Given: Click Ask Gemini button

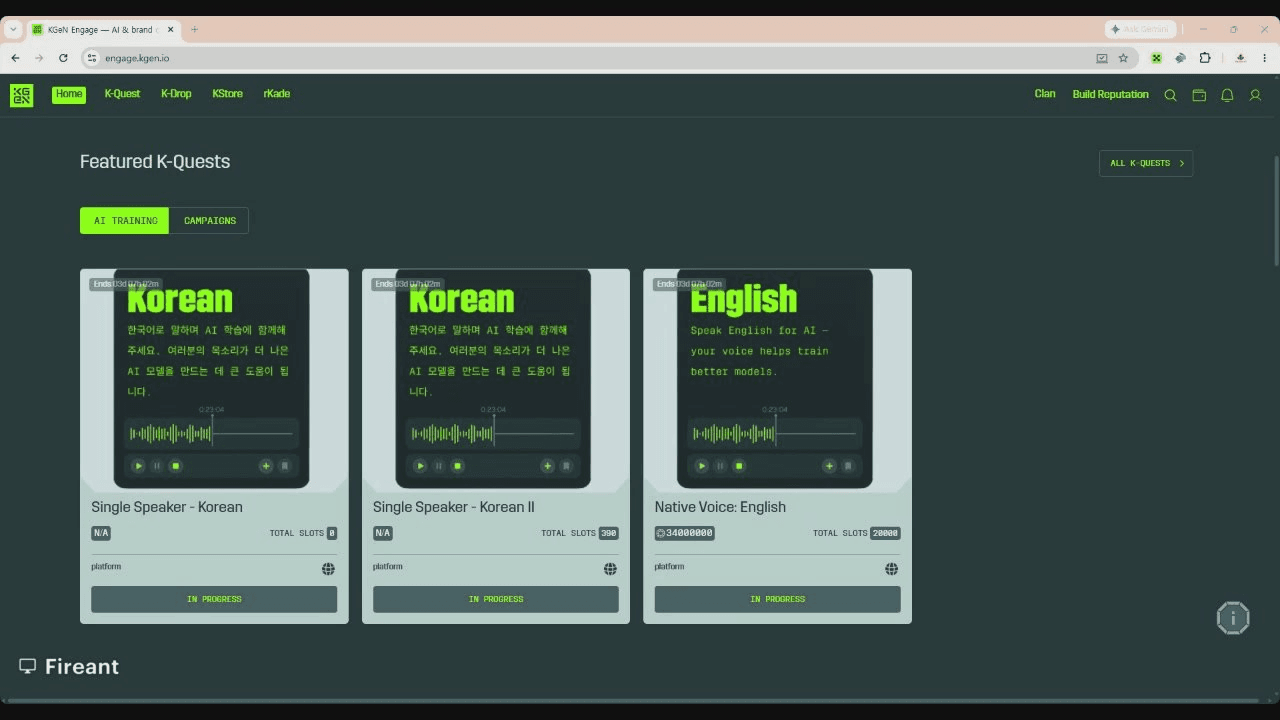Looking at the screenshot, I should click(1141, 29).
